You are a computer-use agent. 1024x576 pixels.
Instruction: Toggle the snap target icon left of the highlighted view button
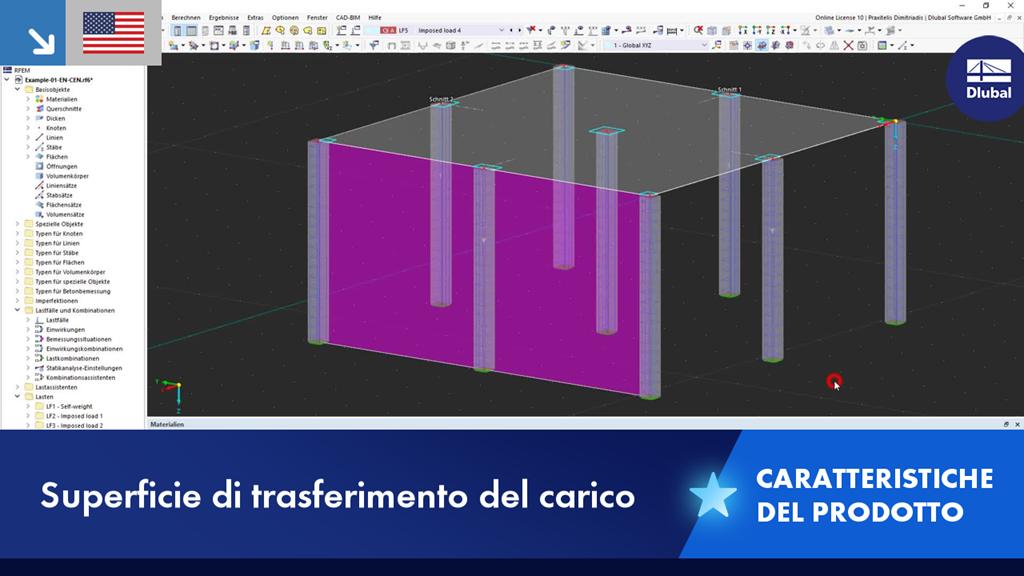pos(748,45)
